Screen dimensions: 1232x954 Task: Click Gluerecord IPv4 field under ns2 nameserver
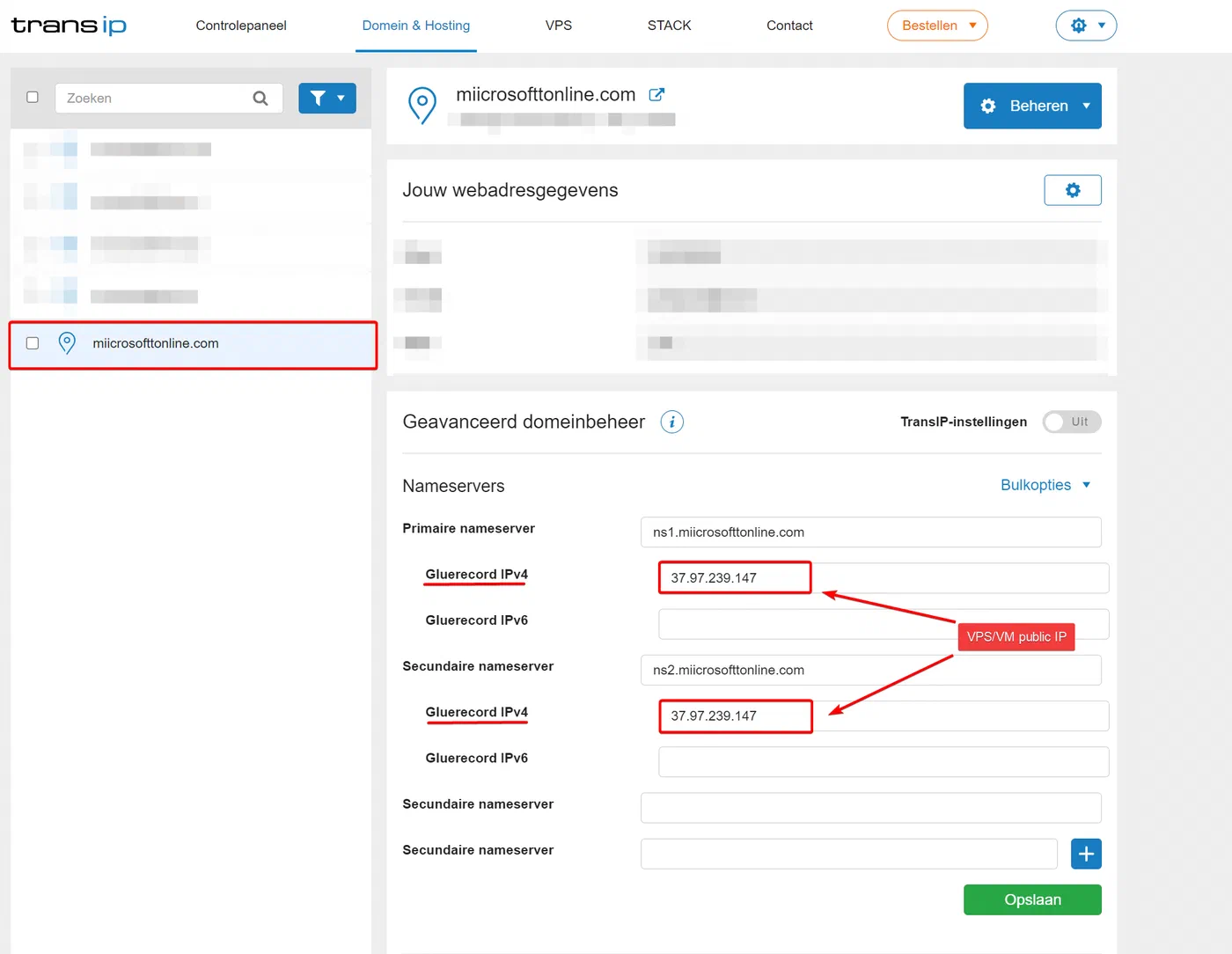884,716
